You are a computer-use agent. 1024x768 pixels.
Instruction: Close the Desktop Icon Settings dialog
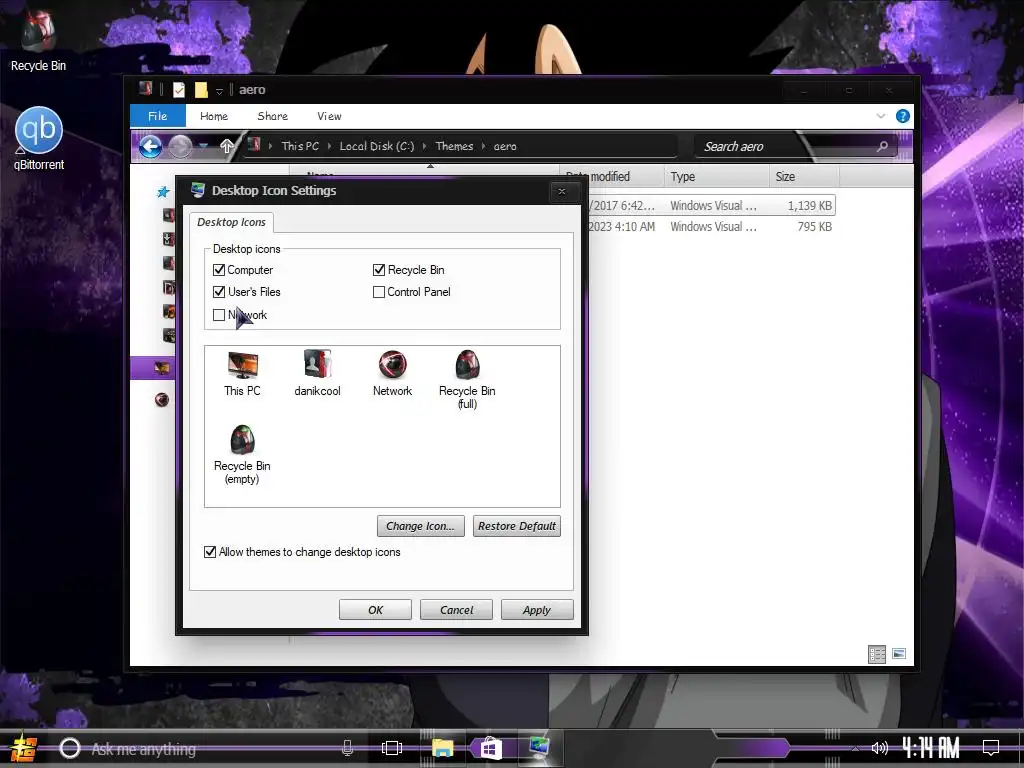click(x=562, y=191)
